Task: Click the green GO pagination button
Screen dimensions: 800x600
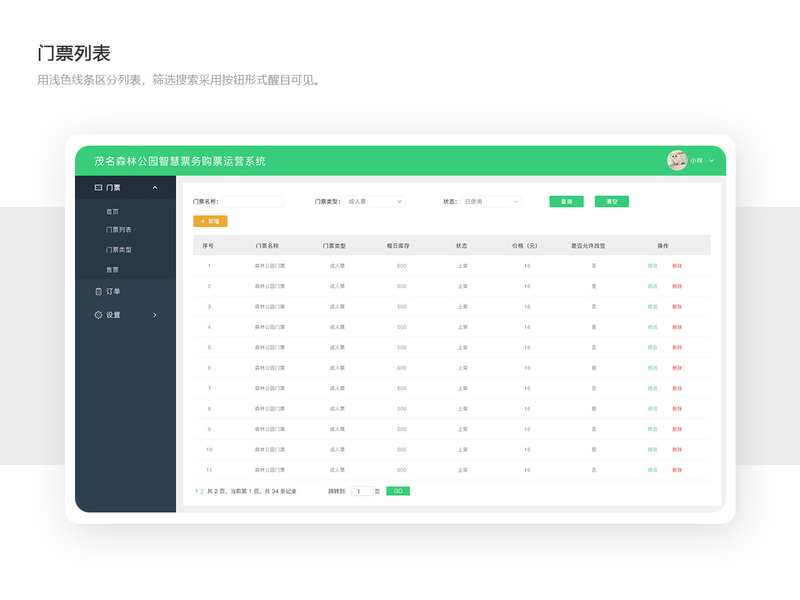Action: [x=398, y=491]
